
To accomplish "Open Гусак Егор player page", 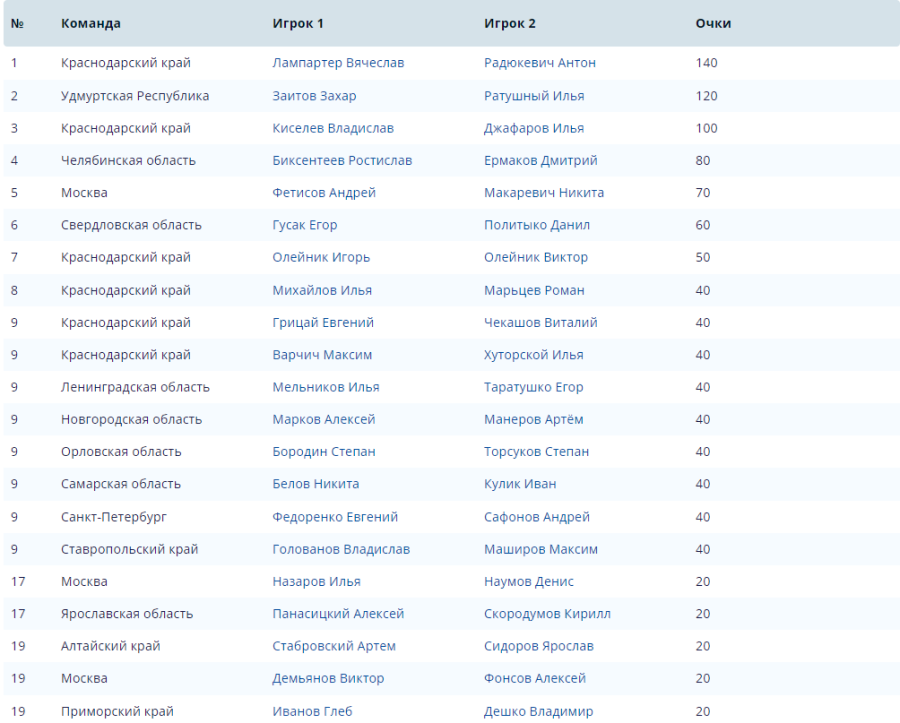I will [305, 225].
